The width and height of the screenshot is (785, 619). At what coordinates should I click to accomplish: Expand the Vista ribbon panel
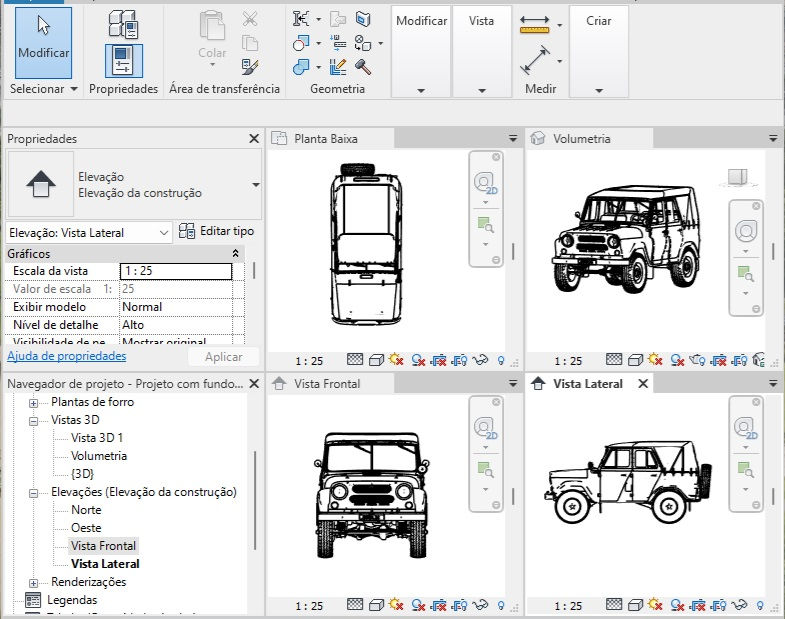pos(482,91)
